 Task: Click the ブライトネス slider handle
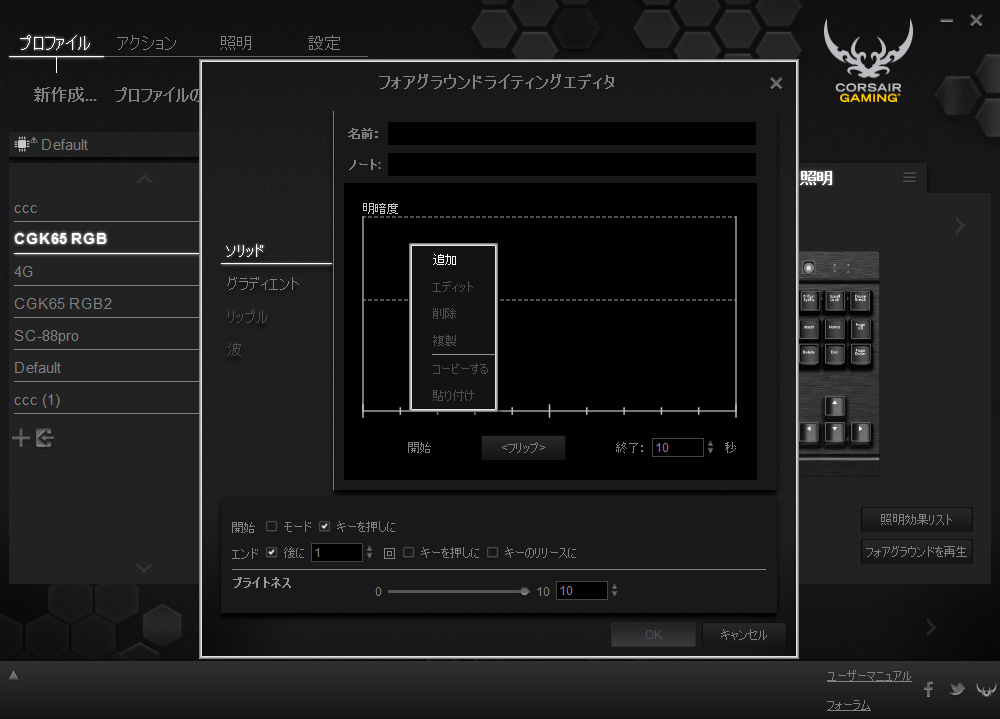[524, 591]
